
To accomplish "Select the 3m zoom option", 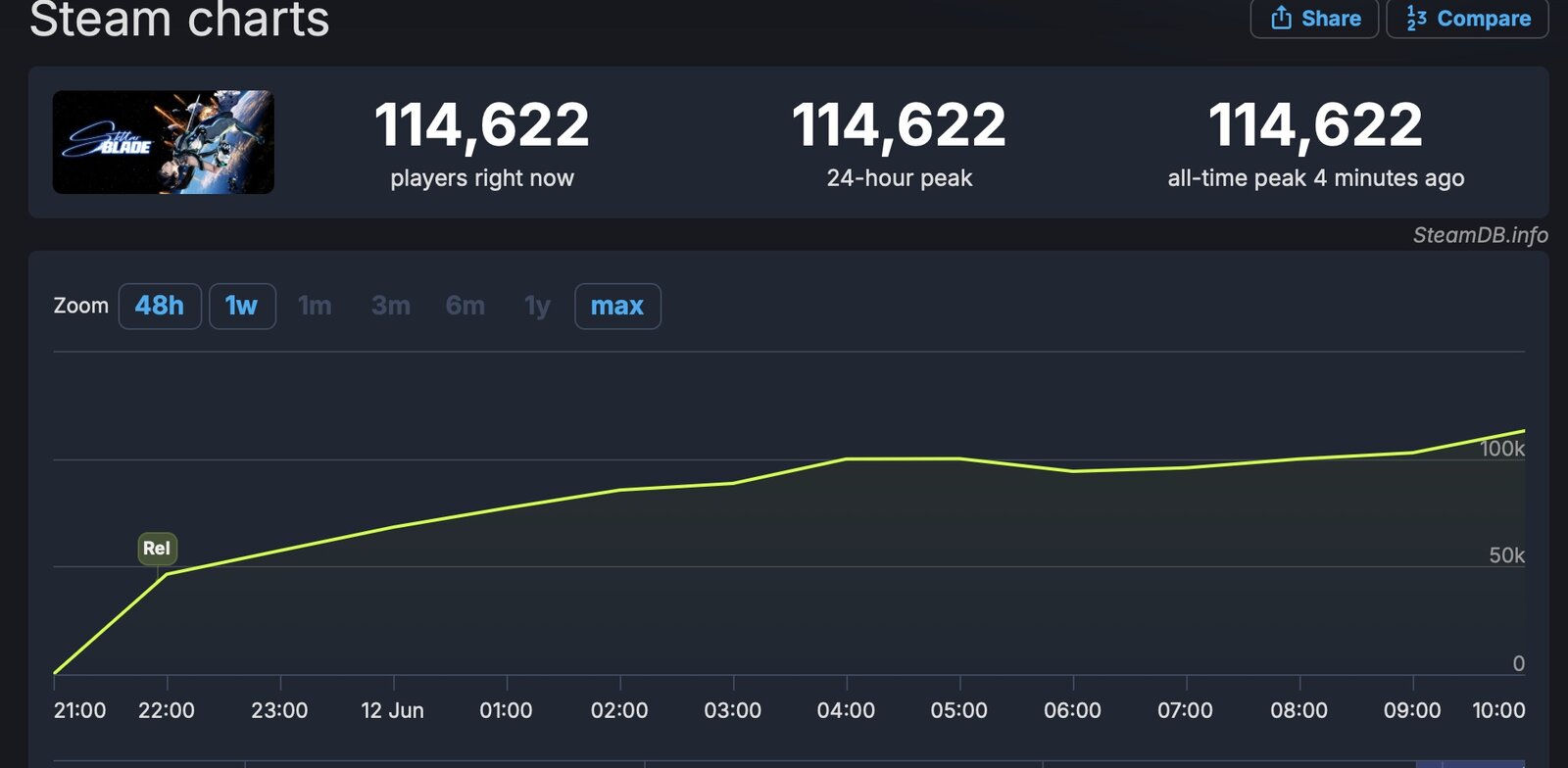I will (x=391, y=306).
